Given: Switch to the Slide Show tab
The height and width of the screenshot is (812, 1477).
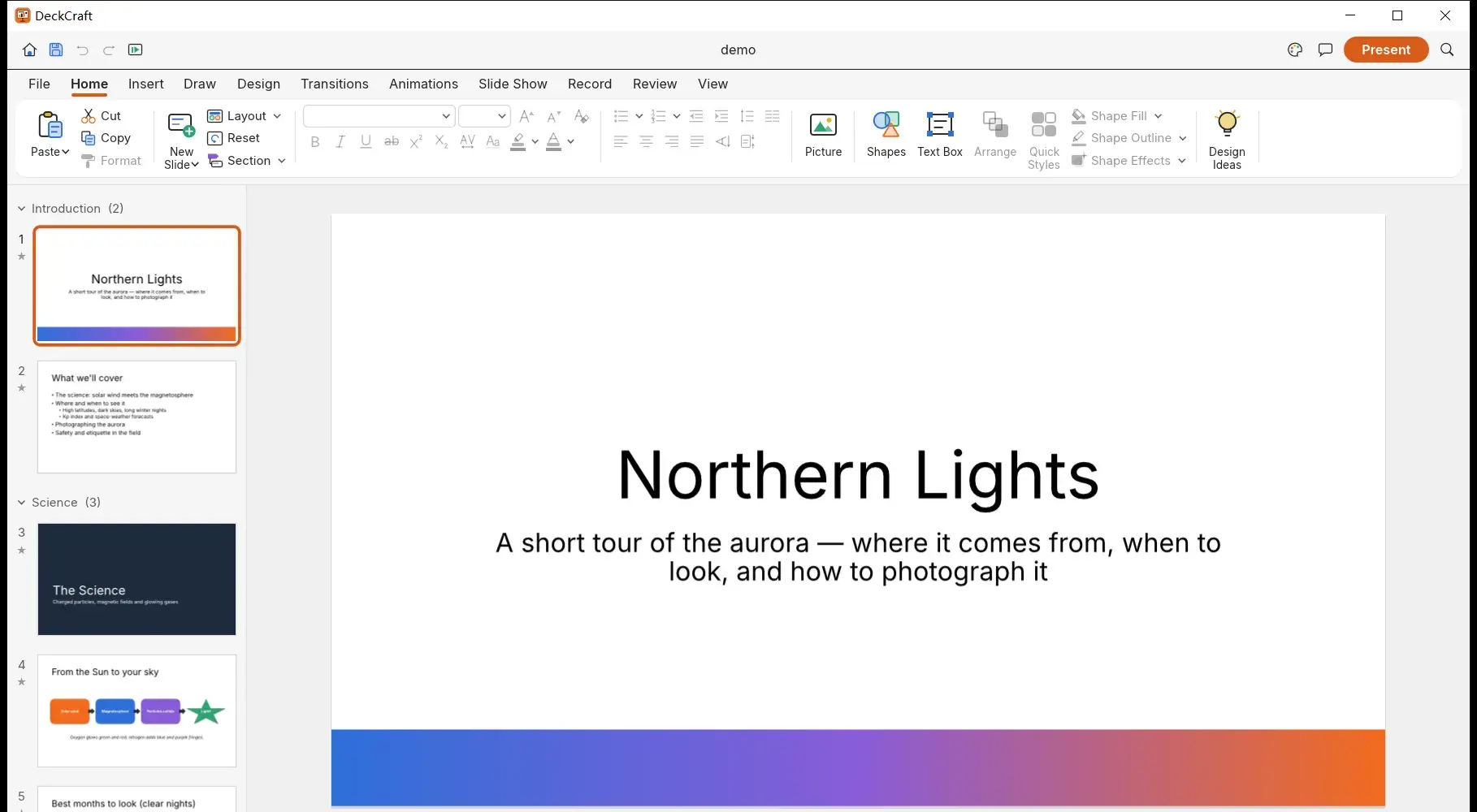Looking at the screenshot, I should click(x=513, y=84).
